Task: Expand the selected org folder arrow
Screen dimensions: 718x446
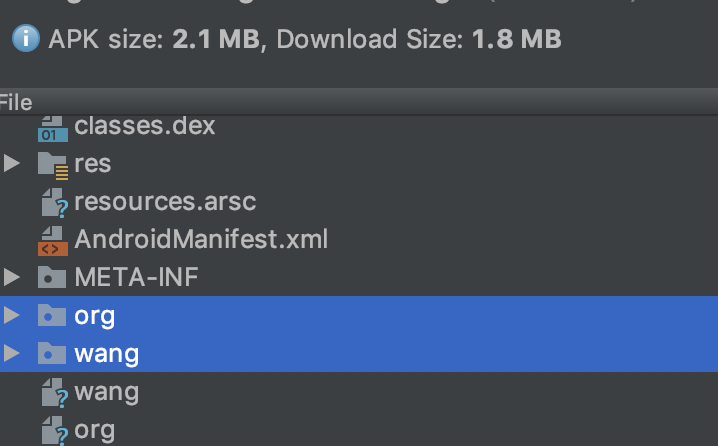Action: pos(11,315)
